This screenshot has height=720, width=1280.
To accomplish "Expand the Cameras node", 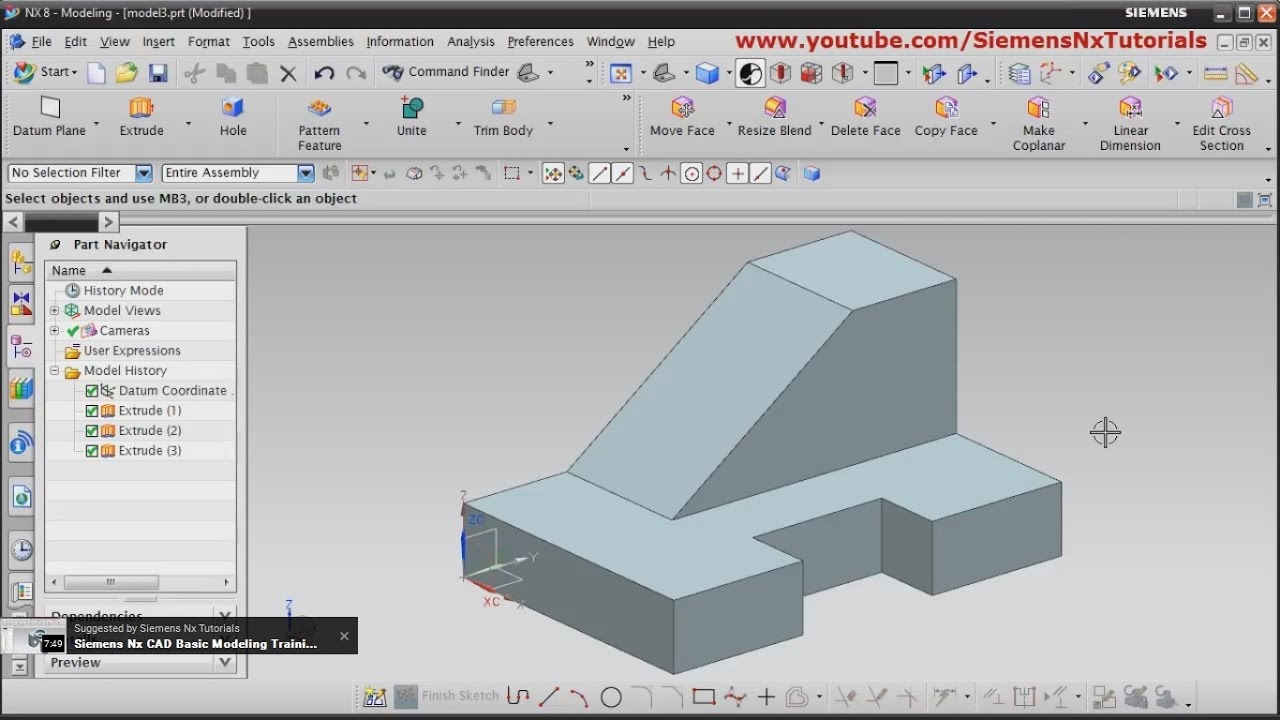I will (55, 331).
